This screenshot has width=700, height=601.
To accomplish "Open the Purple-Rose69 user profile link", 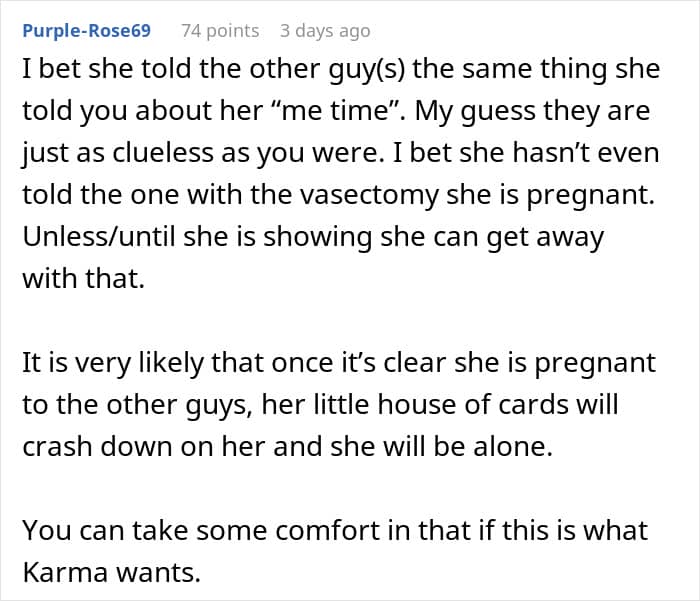I will click(86, 31).
